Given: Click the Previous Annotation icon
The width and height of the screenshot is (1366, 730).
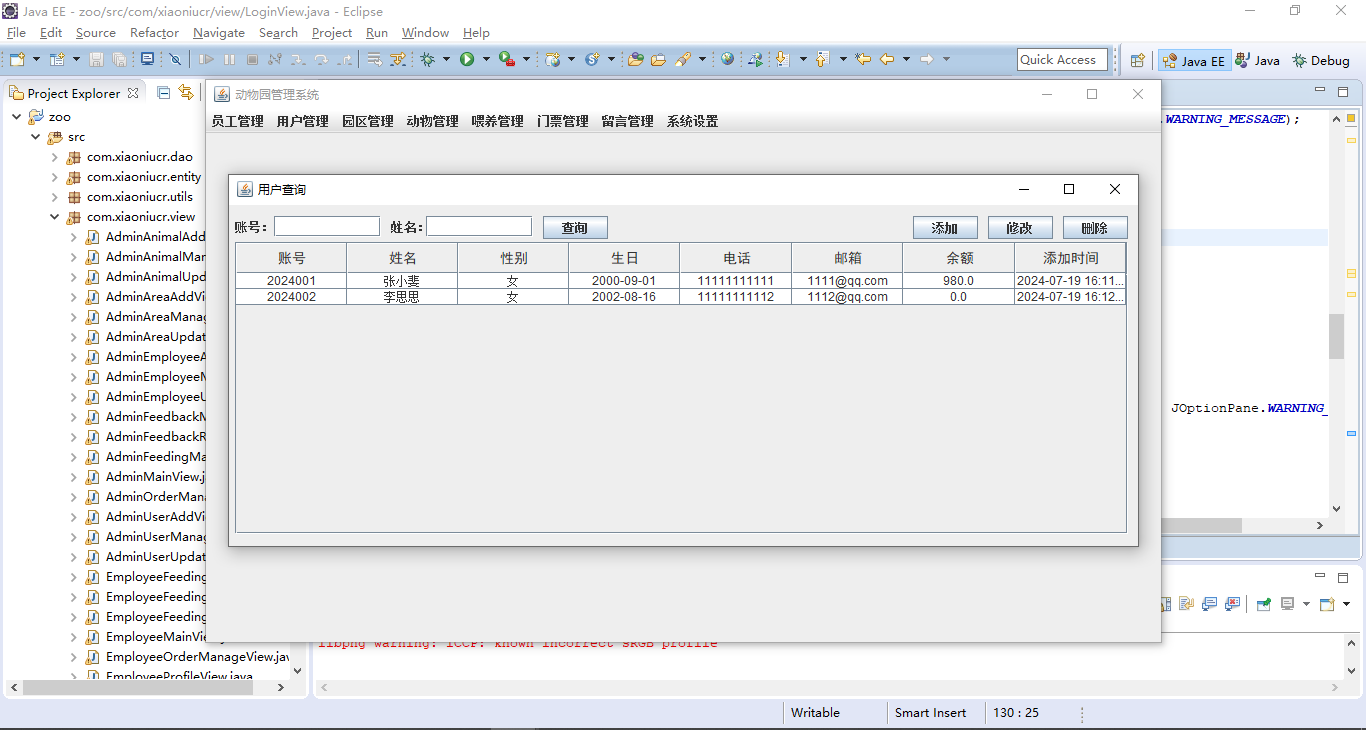Looking at the screenshot, I should pyautogui.click(x=822, y=60).
